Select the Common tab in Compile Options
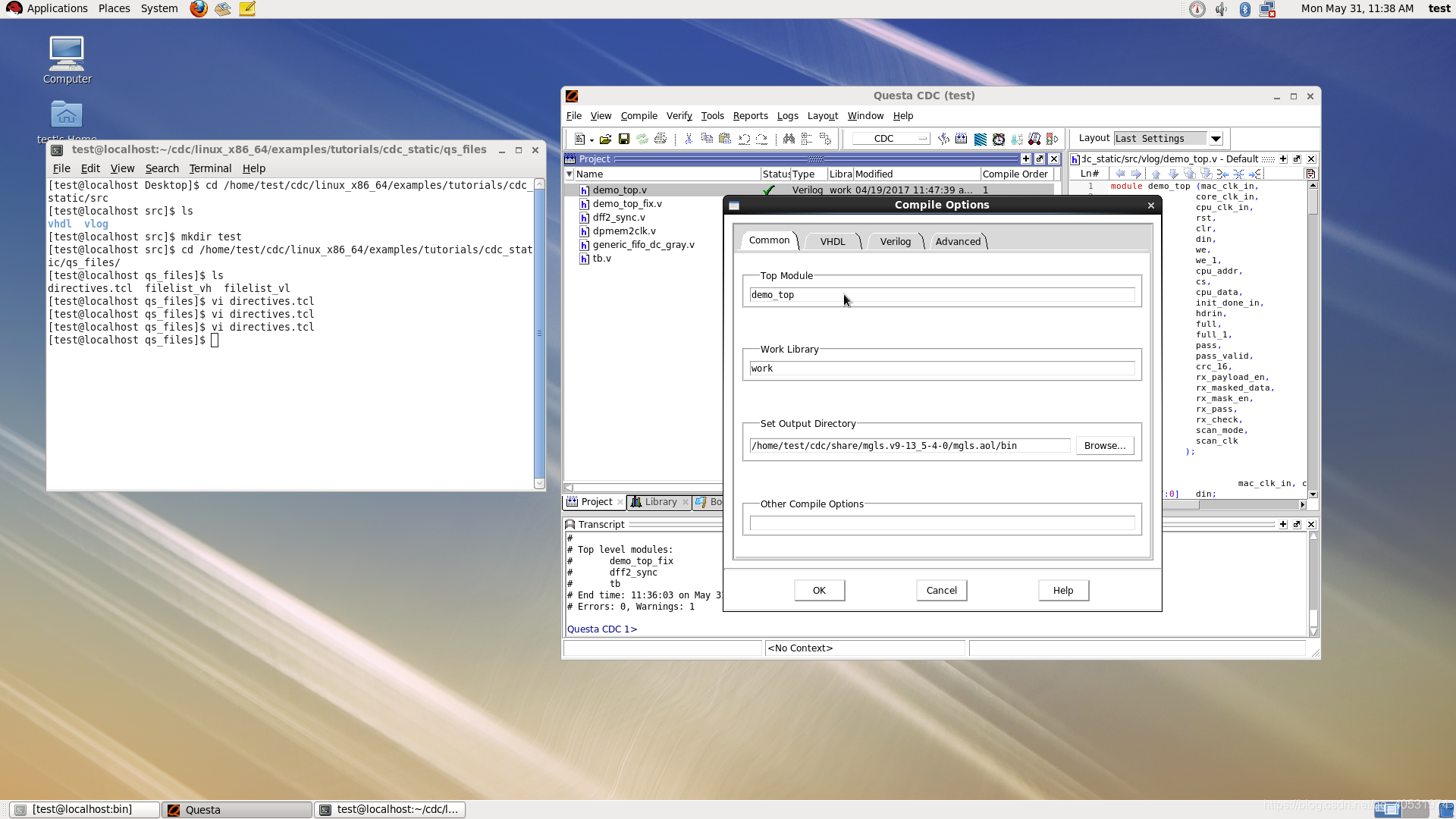This screenshot has width=1456, height=819. coord(769,241)
